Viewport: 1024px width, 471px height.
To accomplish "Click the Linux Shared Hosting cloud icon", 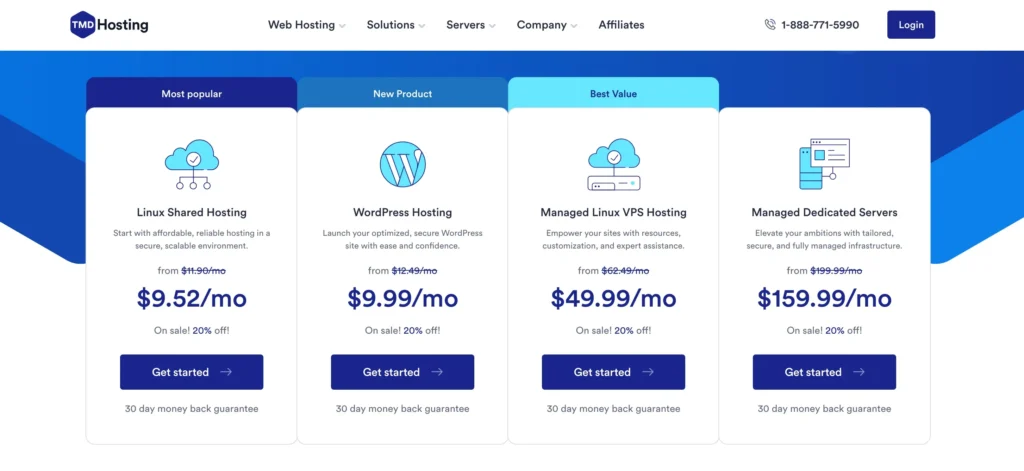I will point(192,165).
